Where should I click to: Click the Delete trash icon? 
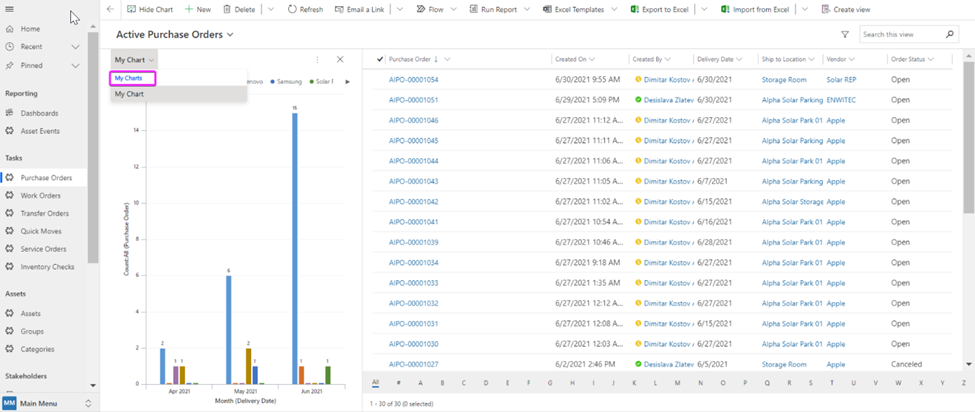(226, 9)
